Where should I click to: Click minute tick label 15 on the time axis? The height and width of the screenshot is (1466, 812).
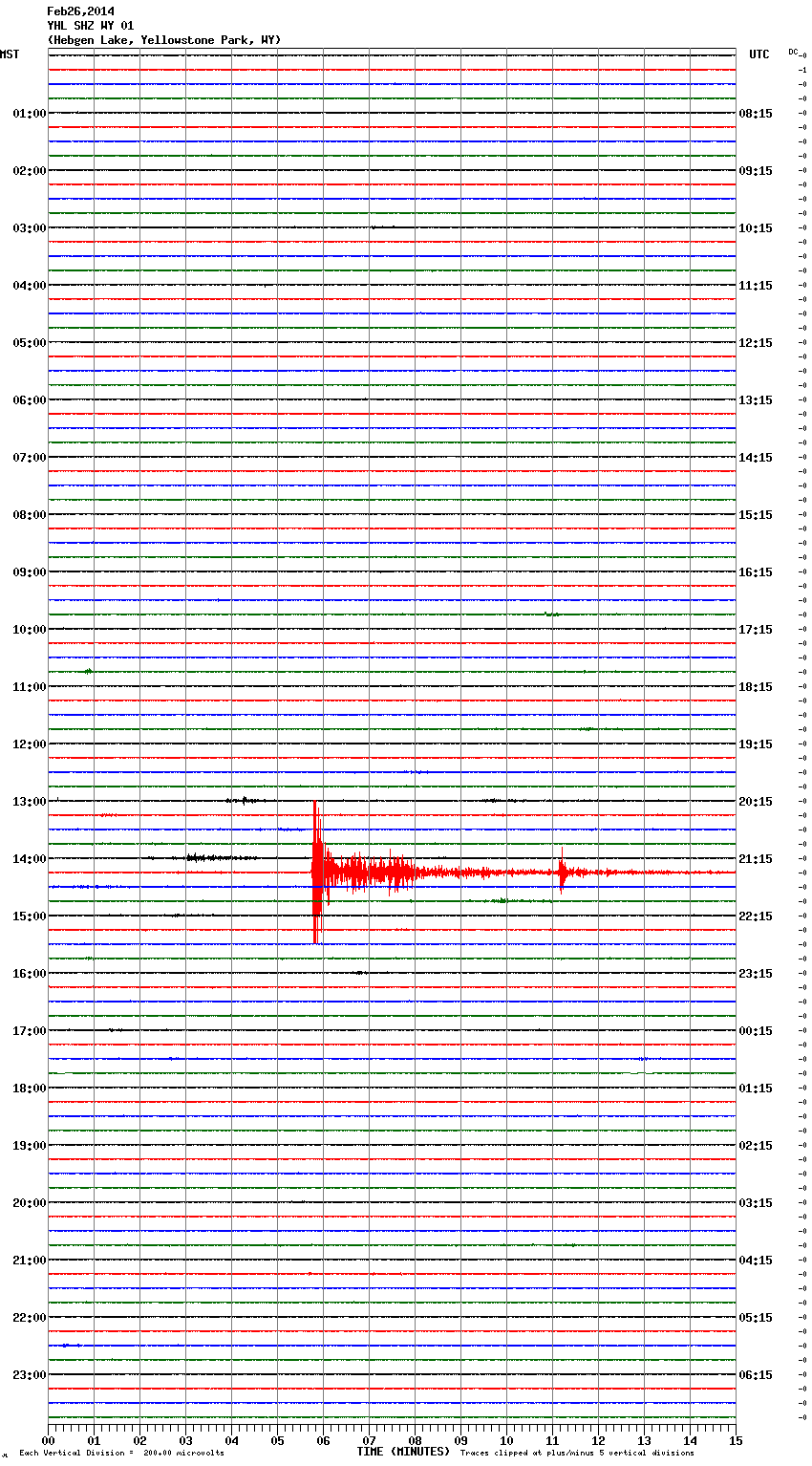coord(736,1440)
